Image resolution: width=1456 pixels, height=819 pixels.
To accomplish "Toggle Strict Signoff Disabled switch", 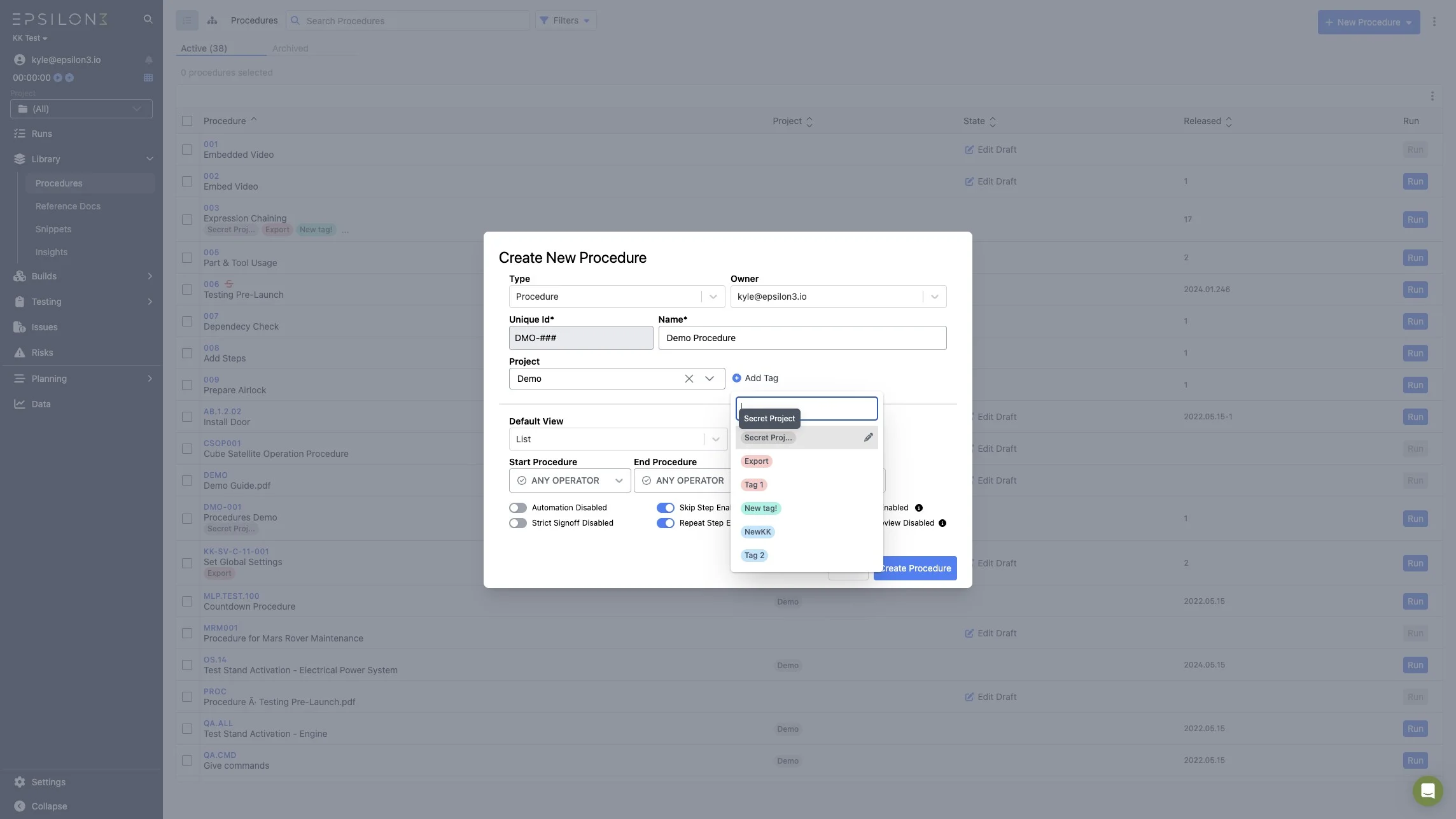I will [518, 523].
